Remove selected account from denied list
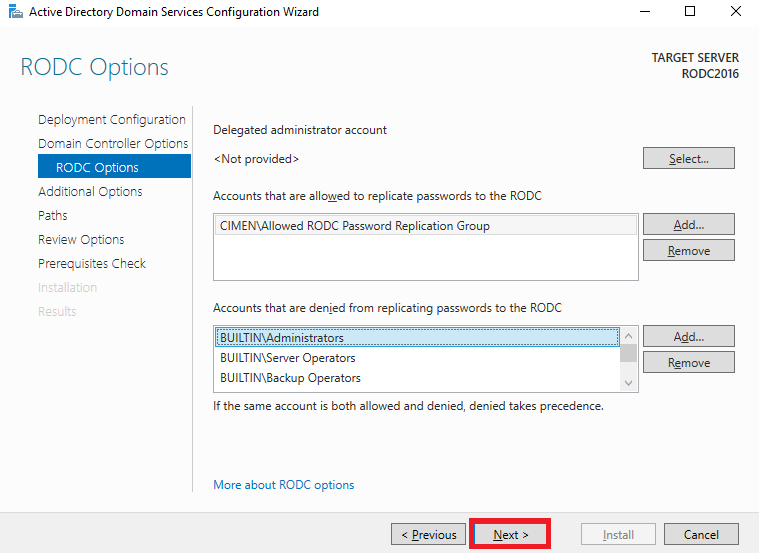The image size is (759, 553). [x=688, y=362]
